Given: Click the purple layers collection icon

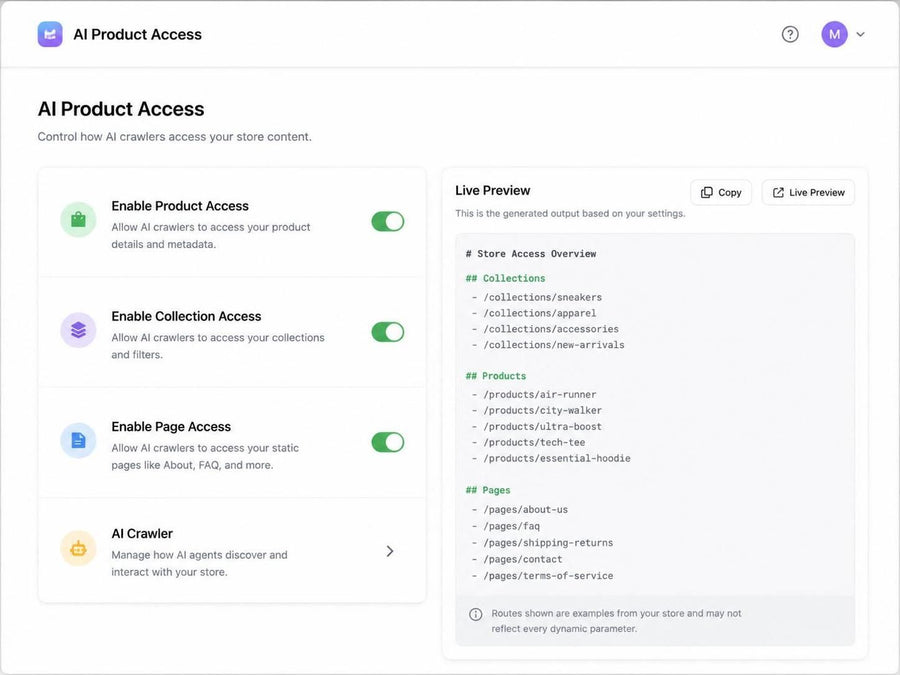Looking at the screenshot, I should [78, 330].
